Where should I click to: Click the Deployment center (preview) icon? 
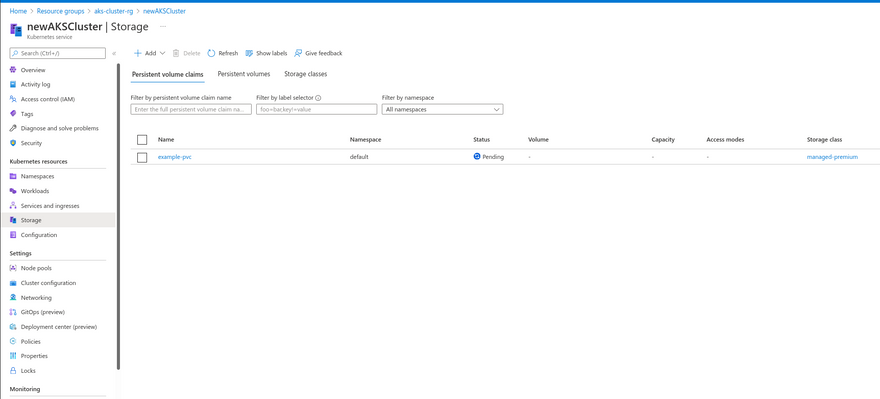[x=13, y=327]
